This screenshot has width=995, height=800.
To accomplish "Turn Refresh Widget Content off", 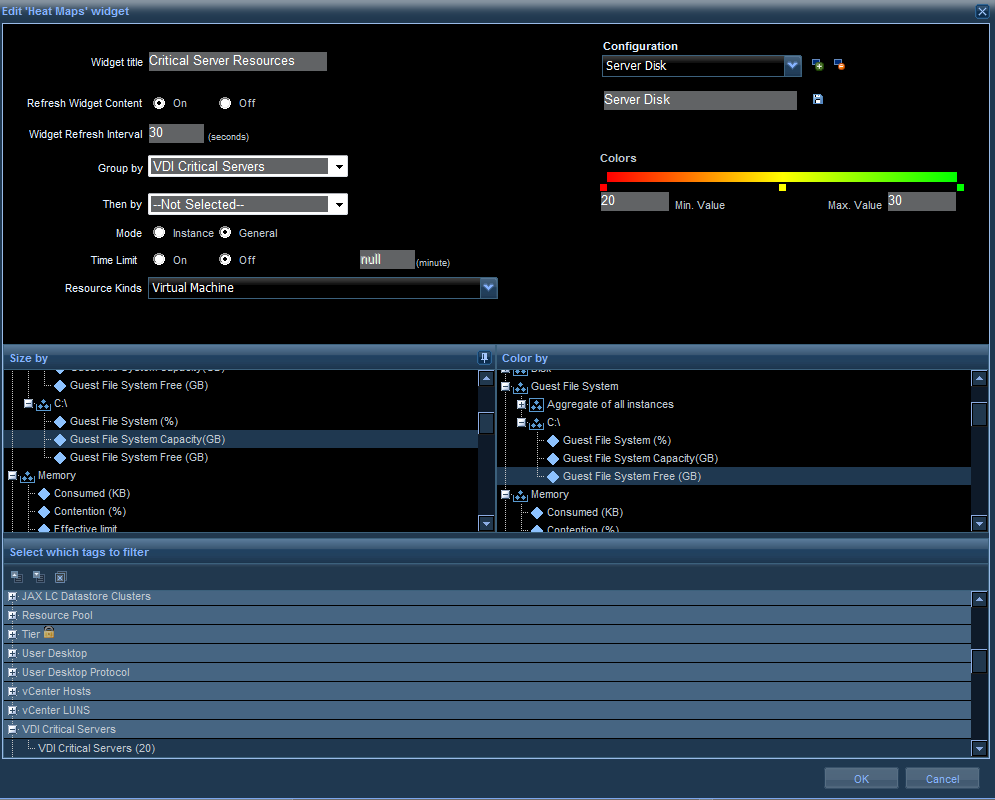I will [225, 103].
